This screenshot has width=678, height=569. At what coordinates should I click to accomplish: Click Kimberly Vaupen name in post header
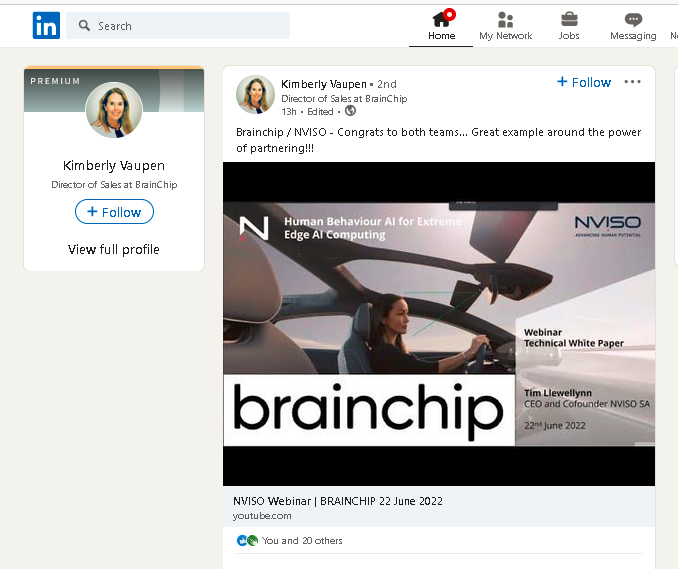(323, 84)
